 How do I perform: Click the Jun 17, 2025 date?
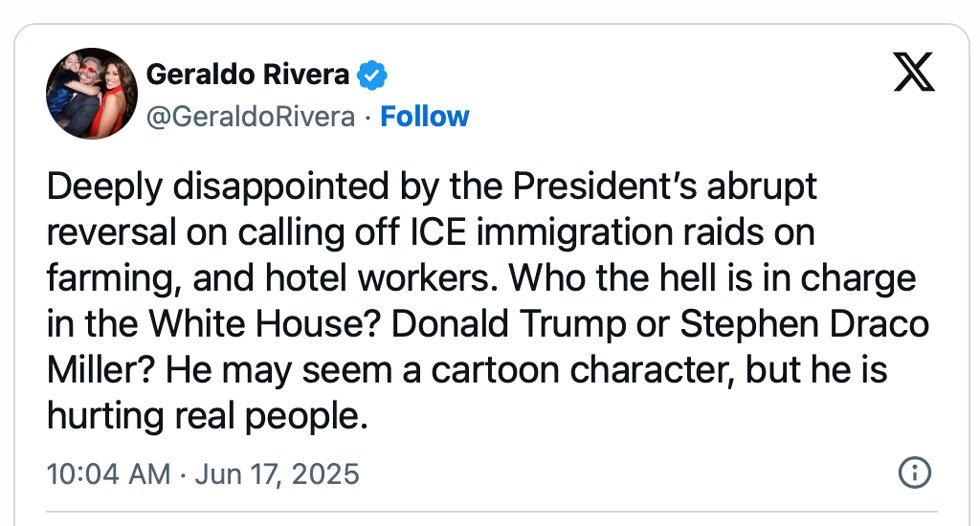(x=277, y=474)
